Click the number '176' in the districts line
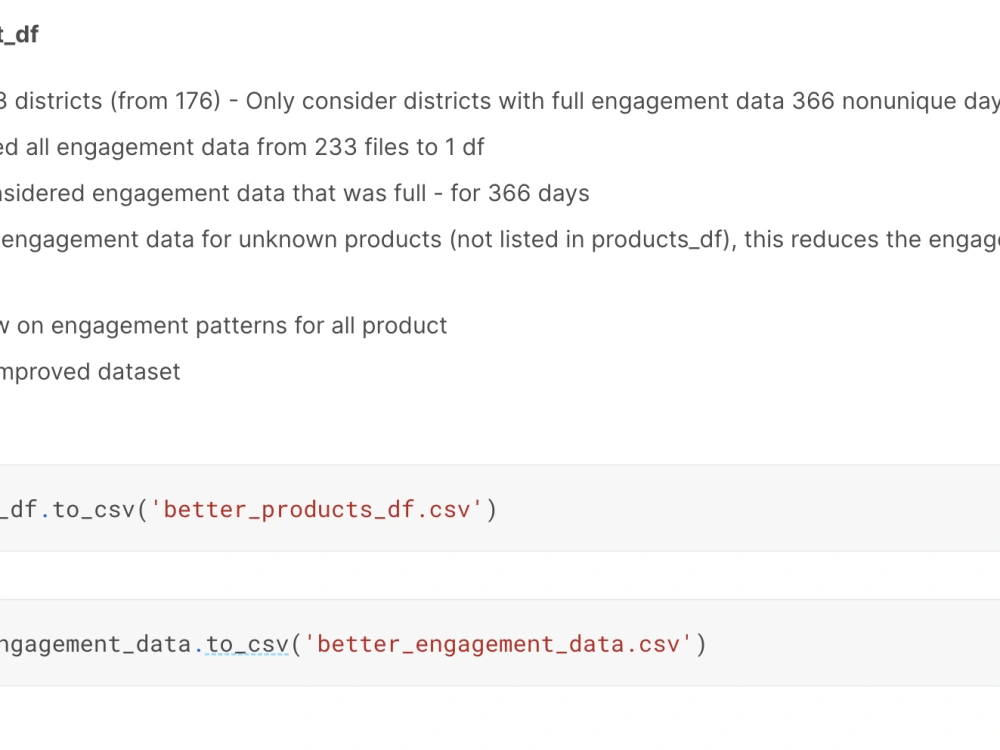This screenshot has width=1000, height=750. coord(193,101)
